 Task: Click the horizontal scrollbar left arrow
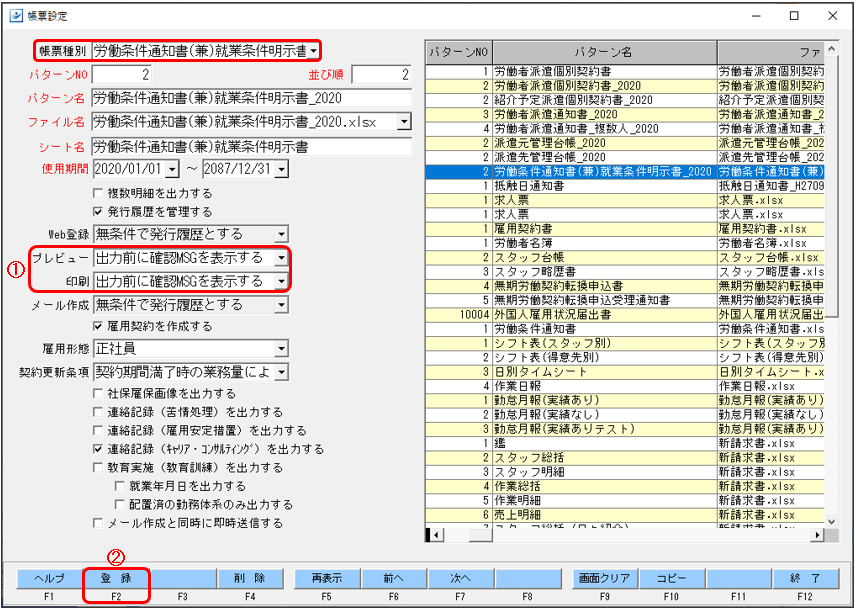[x=435, y=535]
